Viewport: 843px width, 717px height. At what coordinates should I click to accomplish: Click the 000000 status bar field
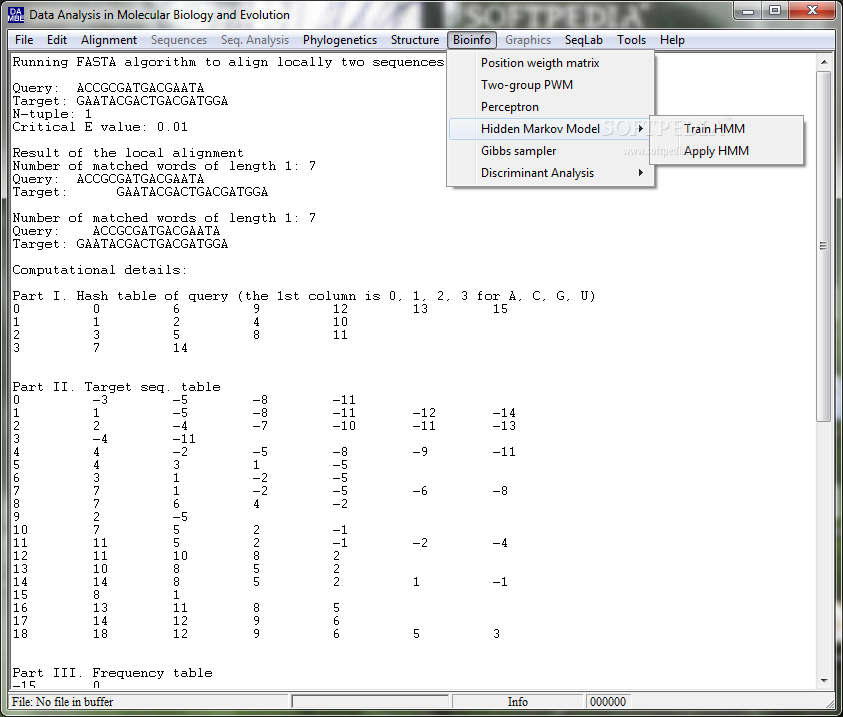pos(608,702)
